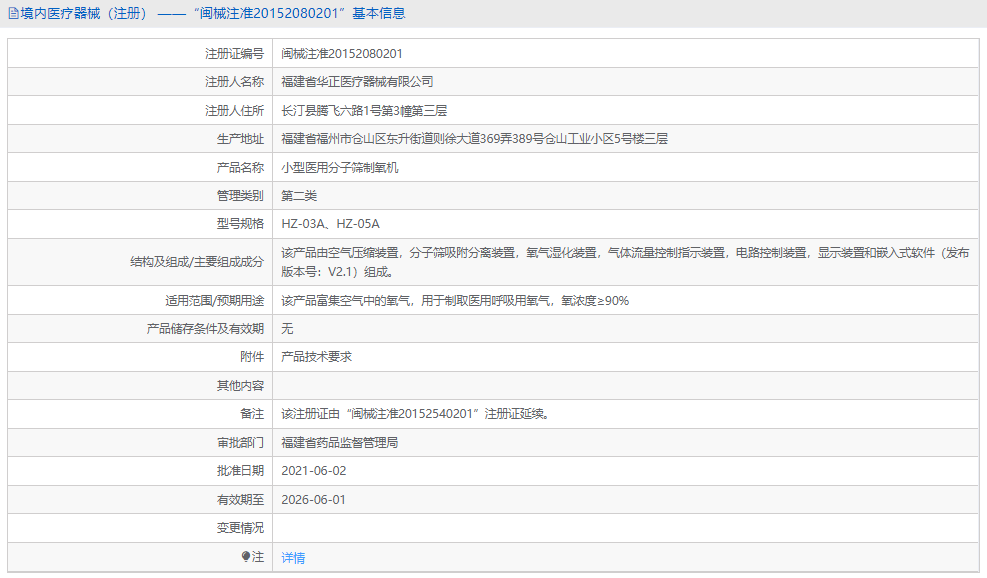Image resolution: width=987 pixels, height=578 pixels.
Task: Click the management class value 第二类
Action: [x=299, y=196]
